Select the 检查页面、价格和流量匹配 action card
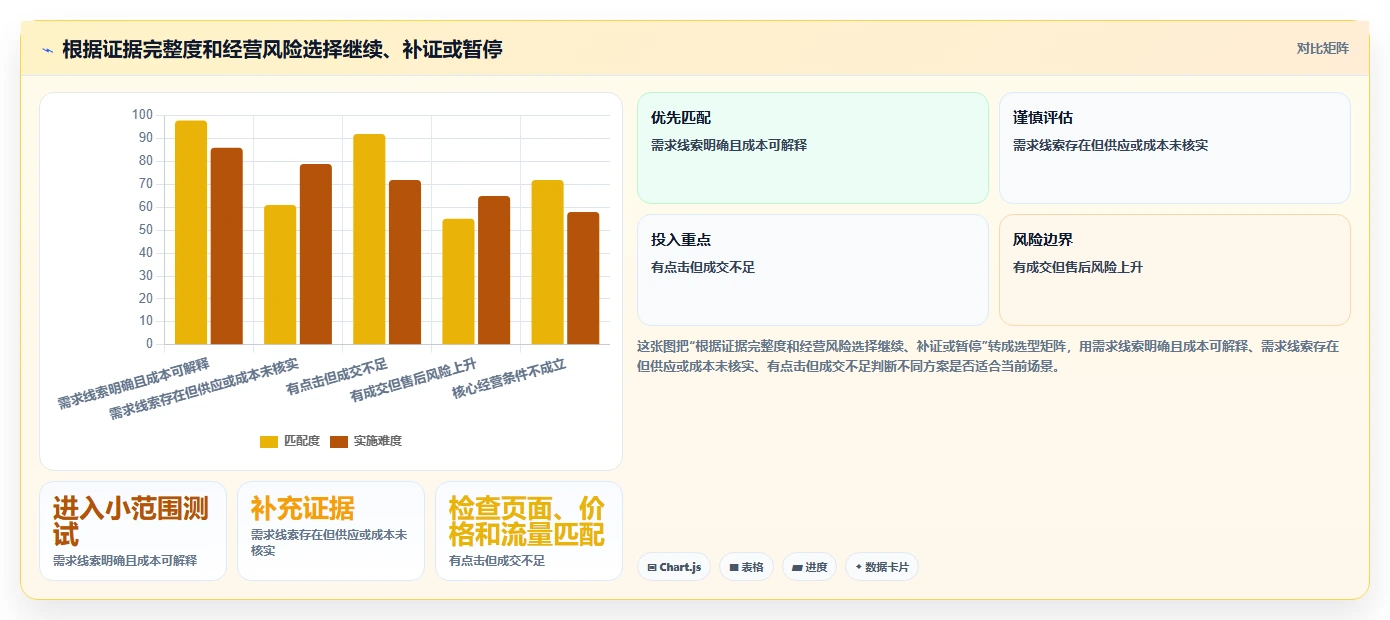 coord(529,531)
